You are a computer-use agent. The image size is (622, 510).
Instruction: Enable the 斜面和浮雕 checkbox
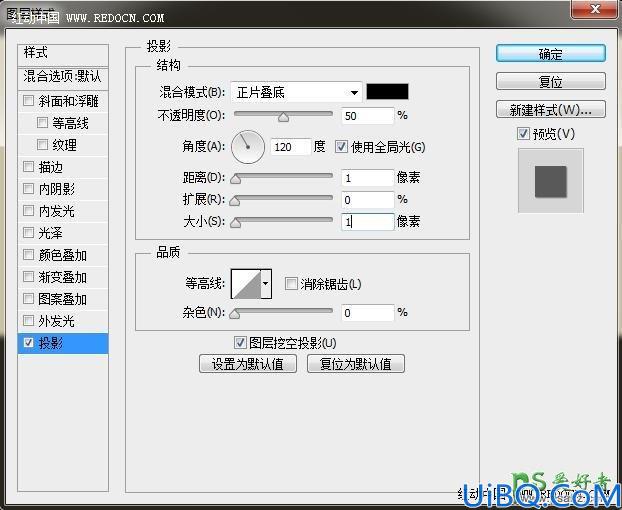(29, 100)
